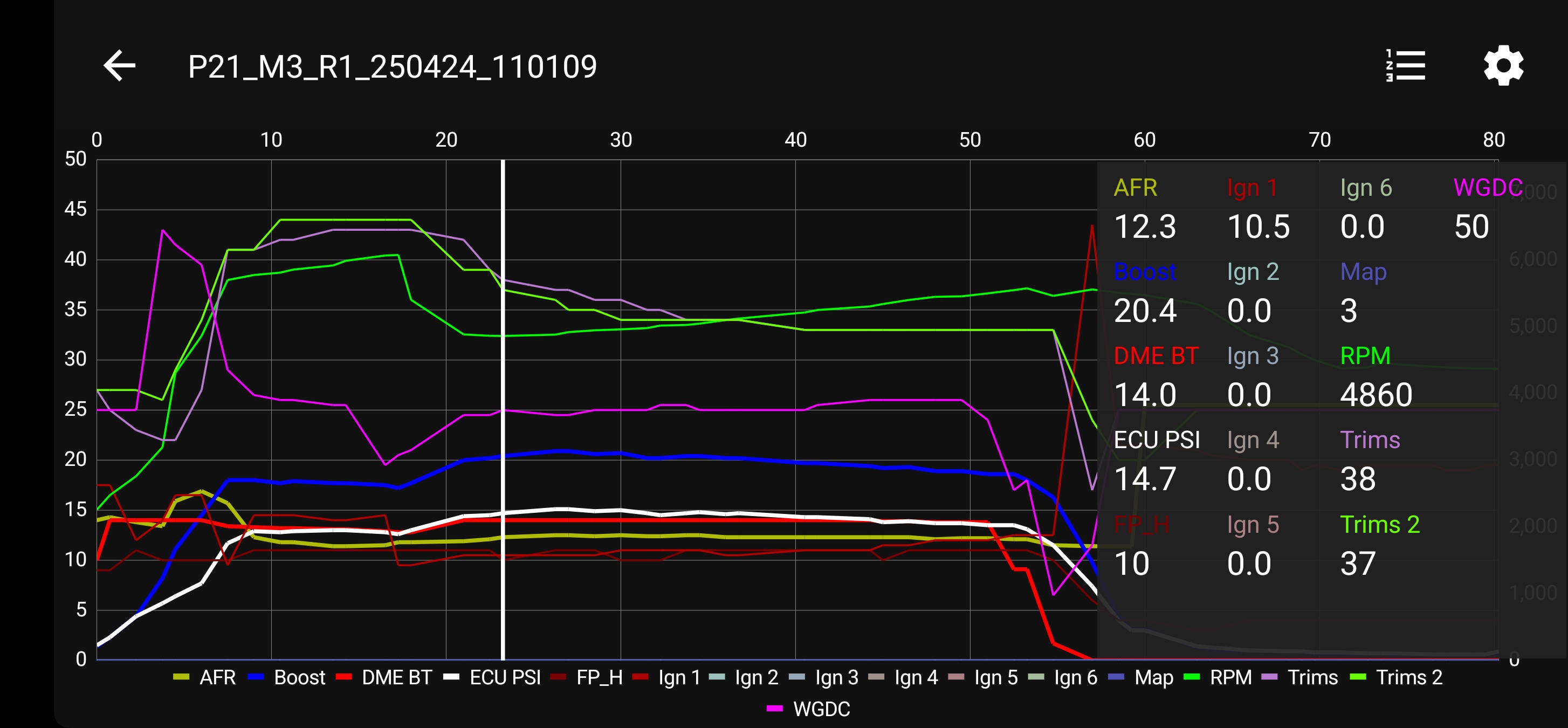Click the Map value 3 in readout
This screenshot has height=728, width=1568.
[1349, 311]
